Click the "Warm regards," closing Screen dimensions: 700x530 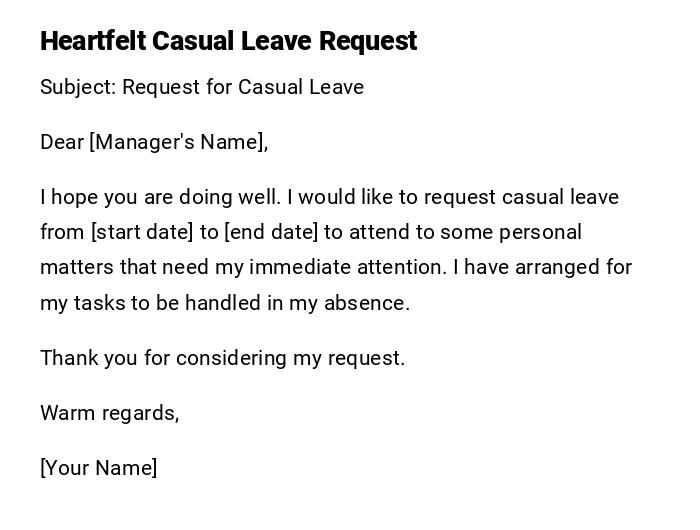(x=110, y=412)
